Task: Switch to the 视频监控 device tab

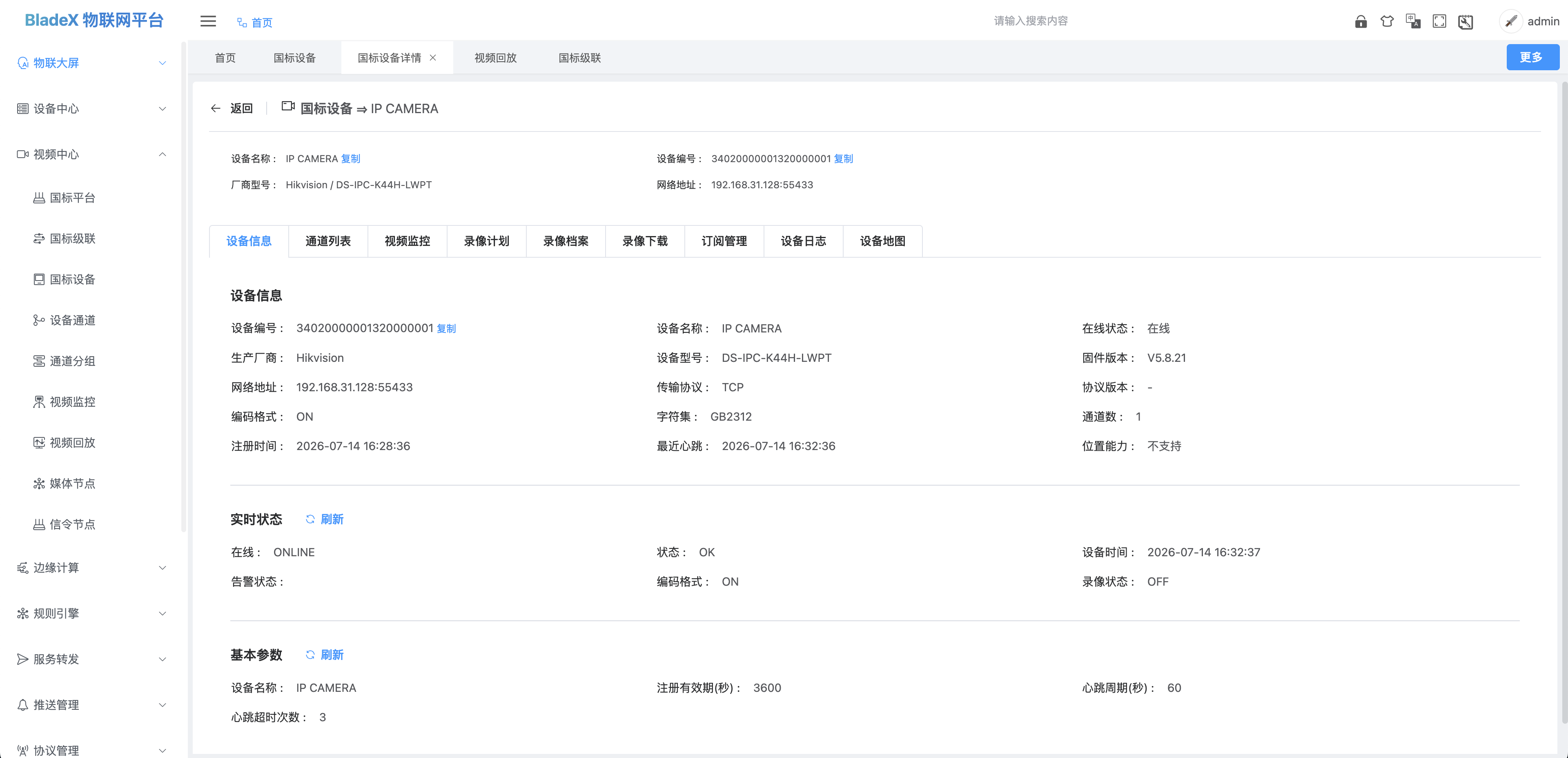Action: coord(407,241)
